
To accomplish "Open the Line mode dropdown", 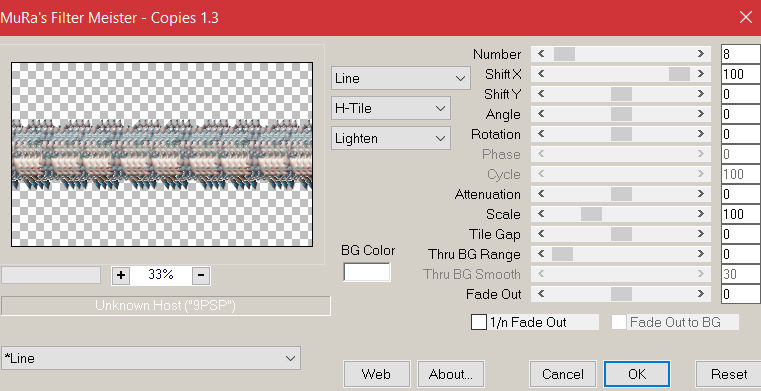I will pyautogui.click(x=400, y=78).
